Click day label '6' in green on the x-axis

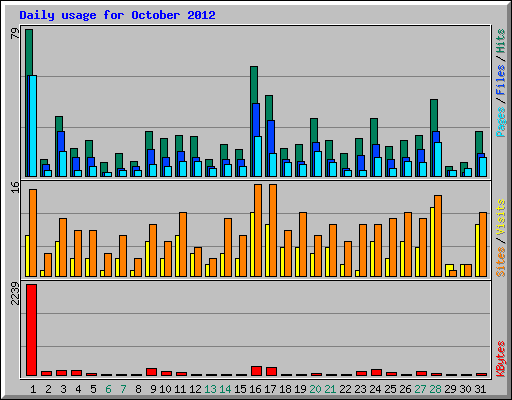pyautogui.click(x=108, y=389)
